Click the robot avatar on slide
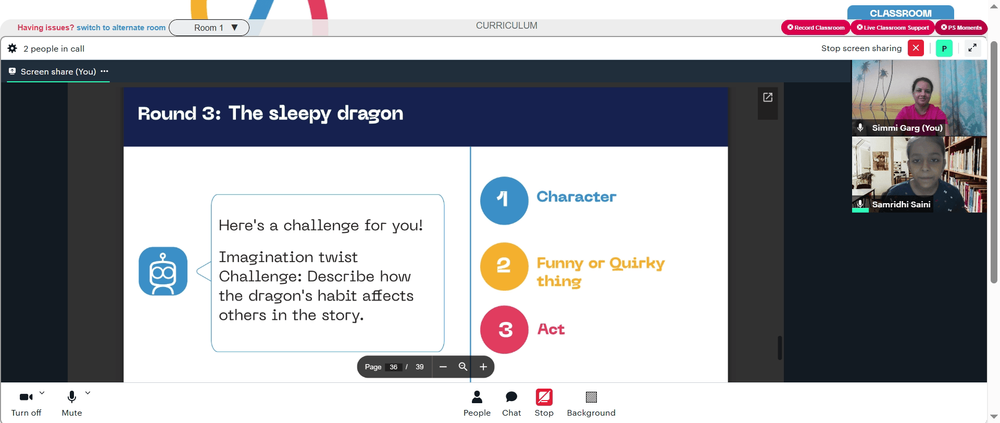The image size is (1000, 423). point(163,271)
